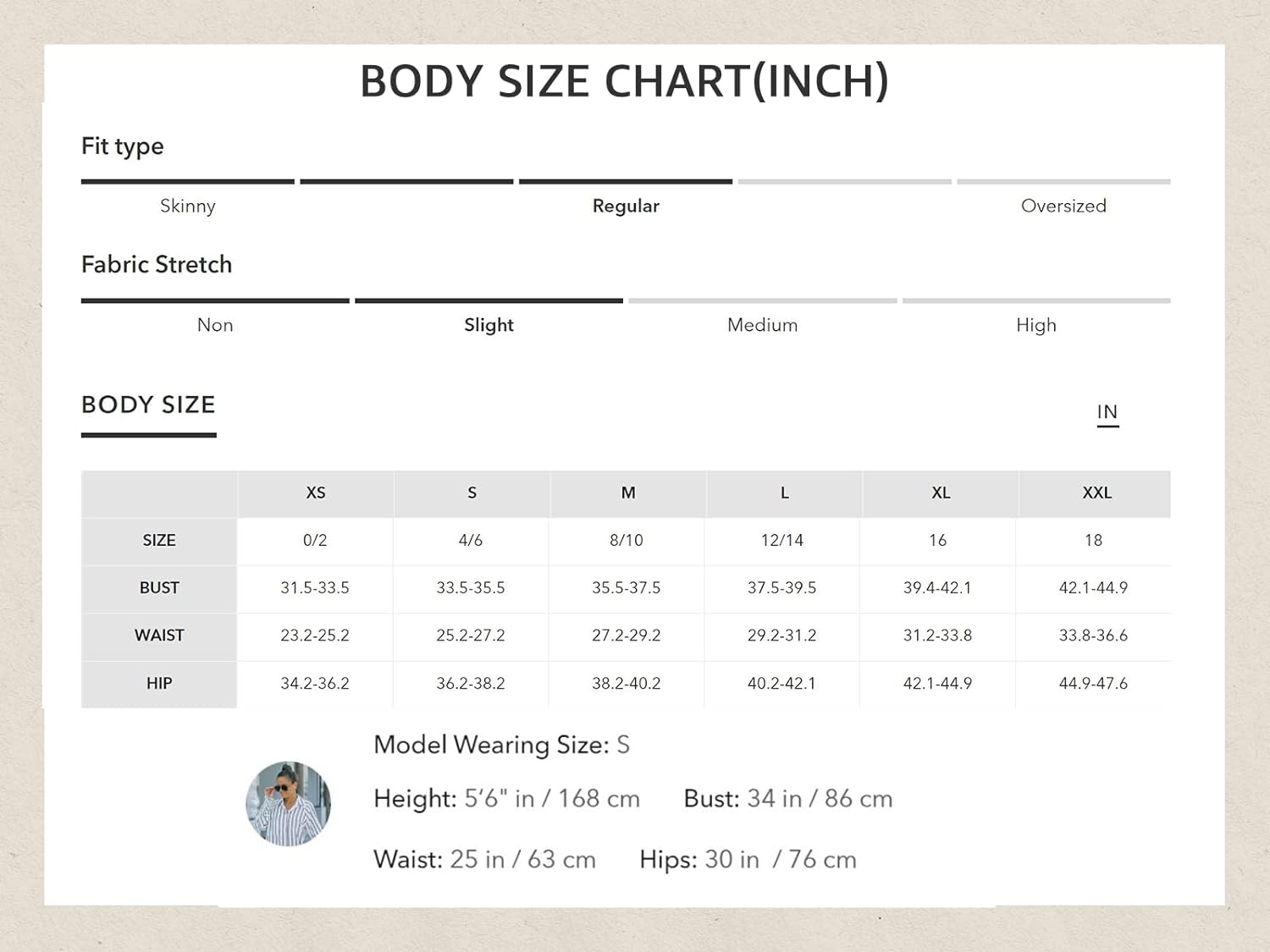Select the Medium fabric stretch label

coord(762,325)
